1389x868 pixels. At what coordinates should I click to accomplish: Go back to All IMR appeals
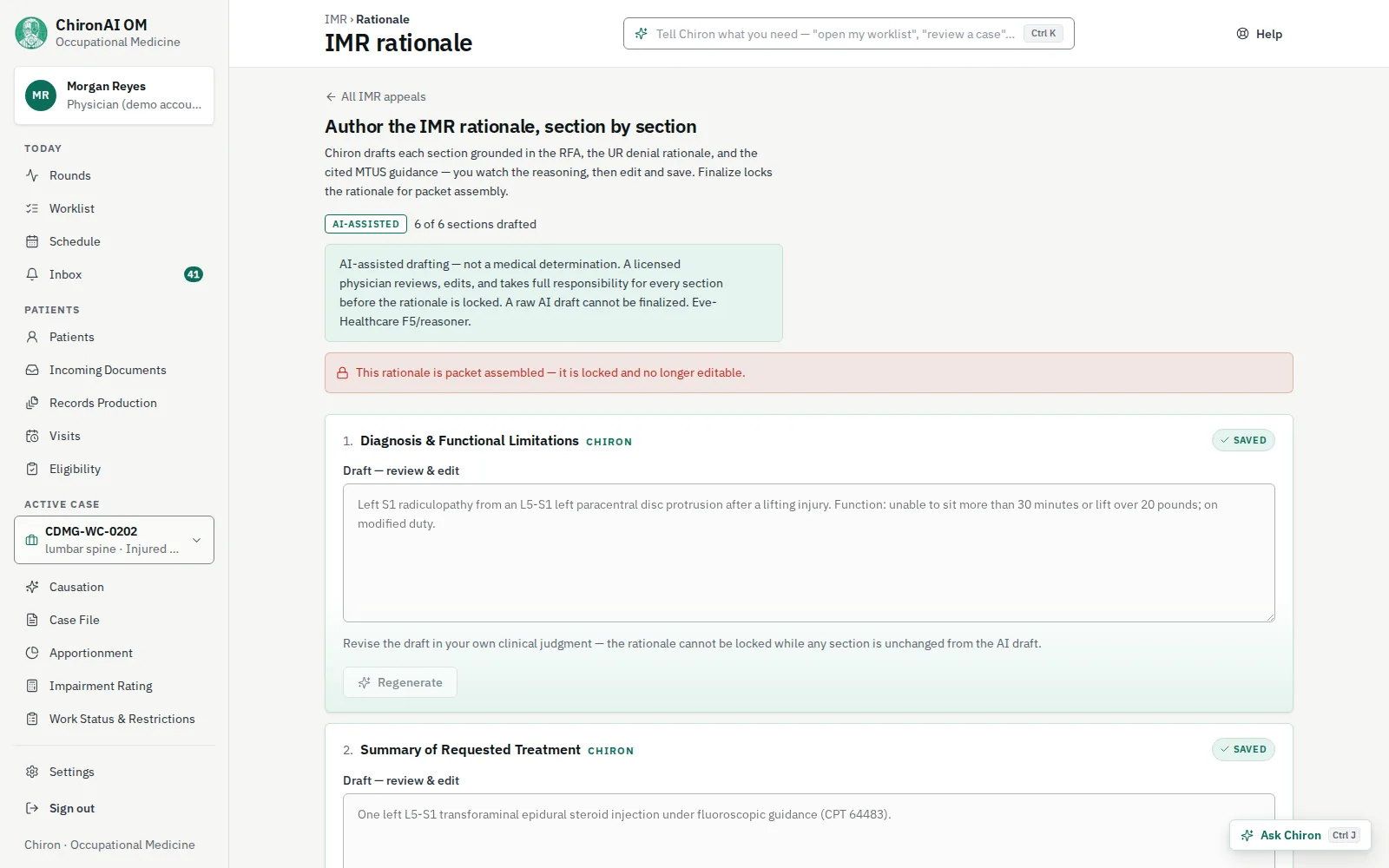pyautogui.click(x=375, y=96)
